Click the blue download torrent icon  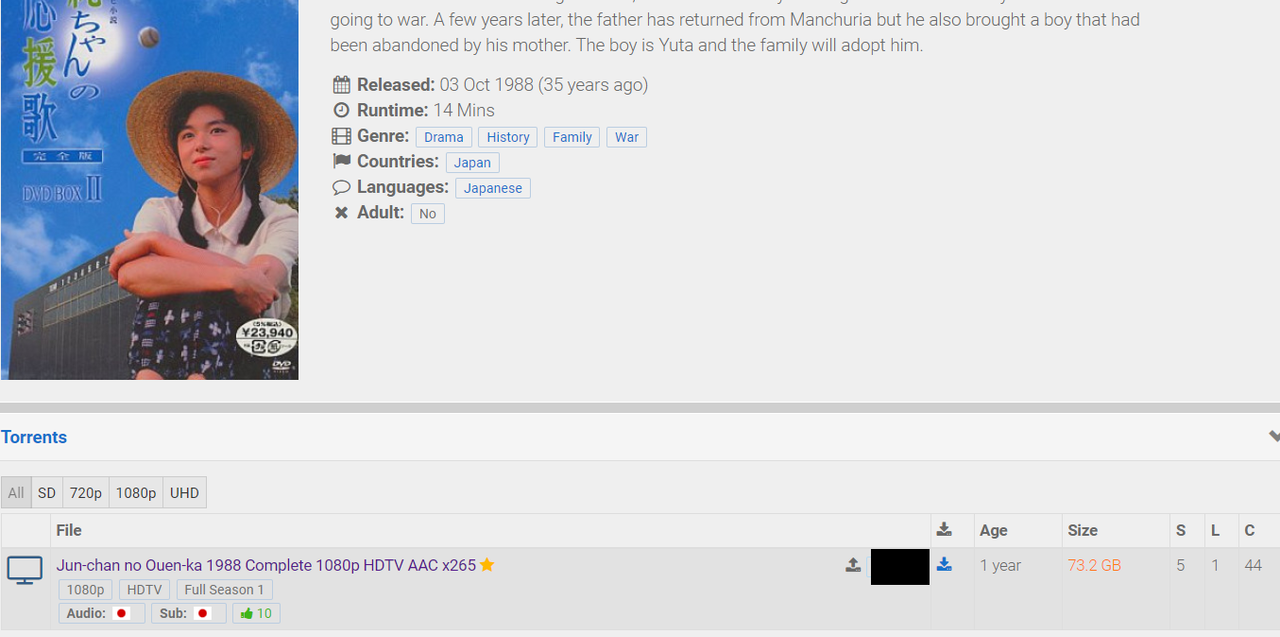(944, 565)
